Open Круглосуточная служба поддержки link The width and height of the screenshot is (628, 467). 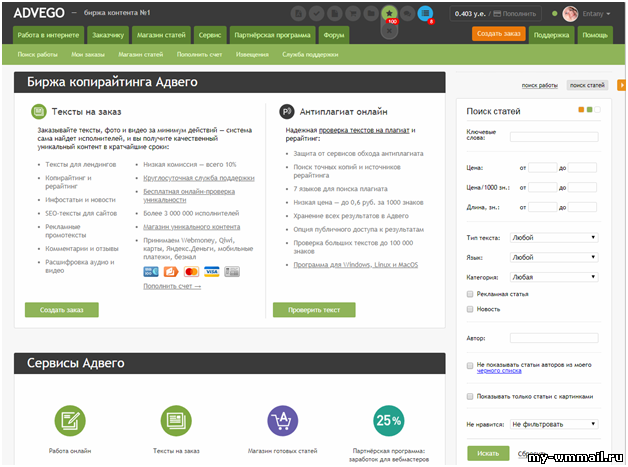199,178
